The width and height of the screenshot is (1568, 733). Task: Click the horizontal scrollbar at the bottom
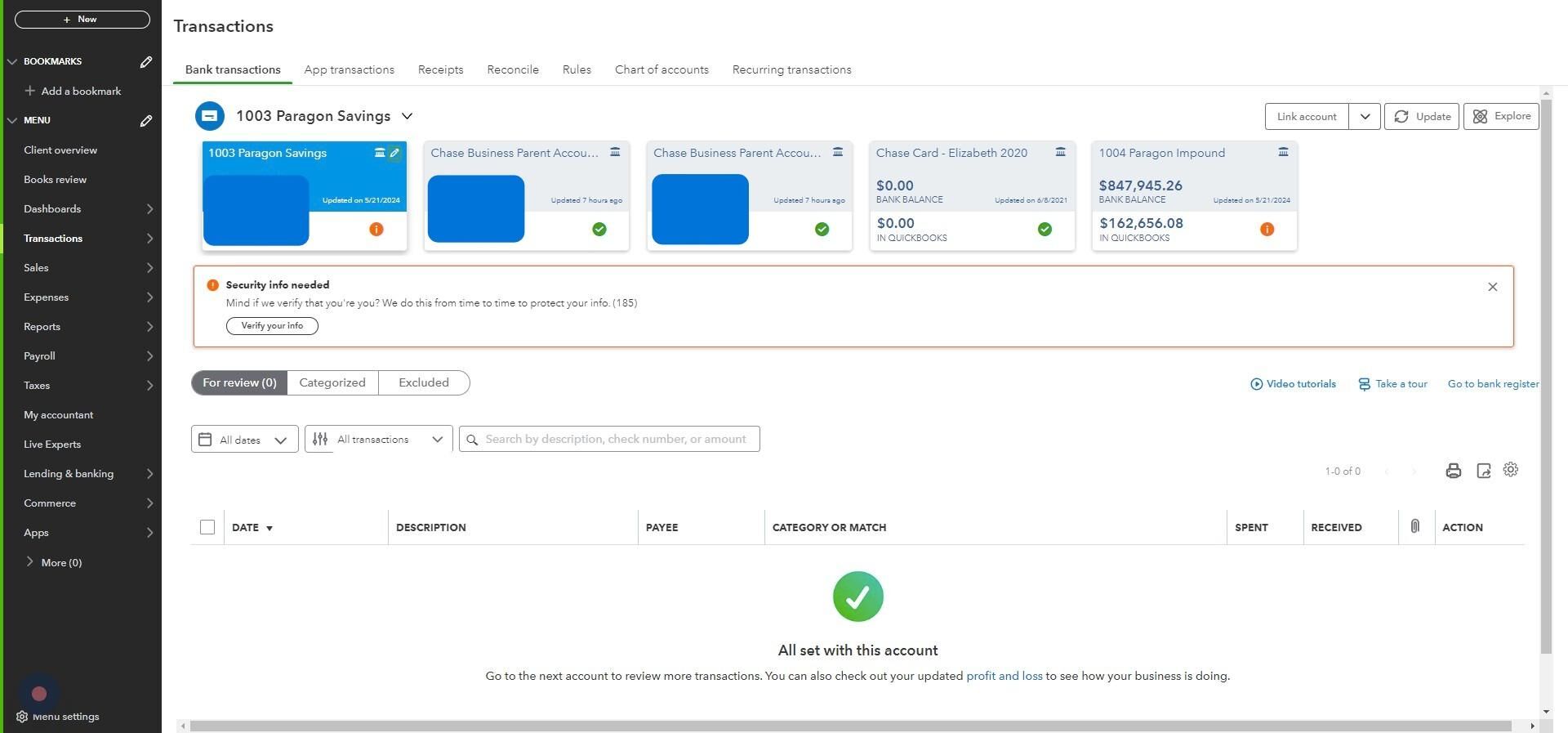coord(851,726)
